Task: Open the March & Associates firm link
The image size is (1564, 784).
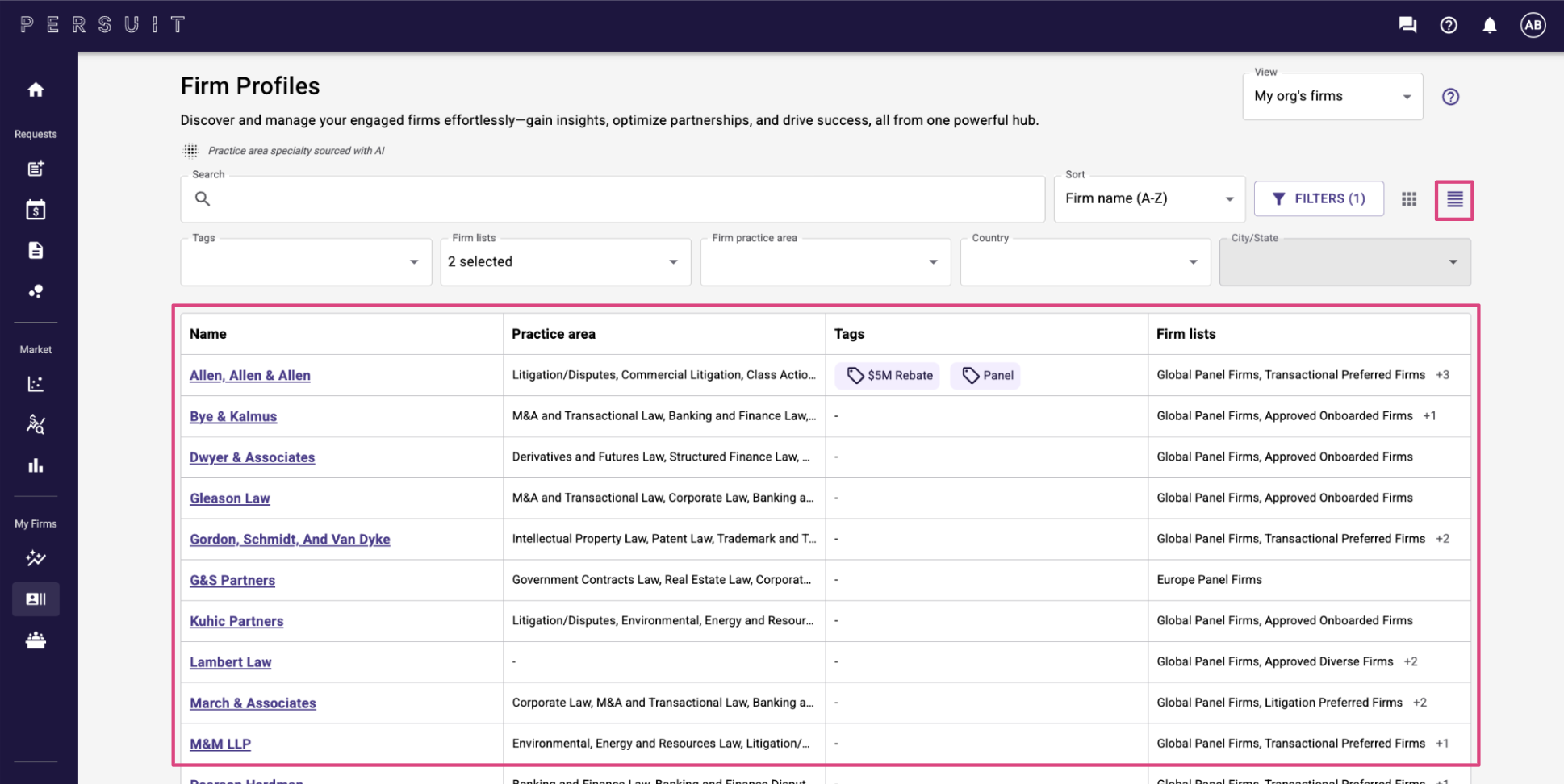Action: [253, 703]
